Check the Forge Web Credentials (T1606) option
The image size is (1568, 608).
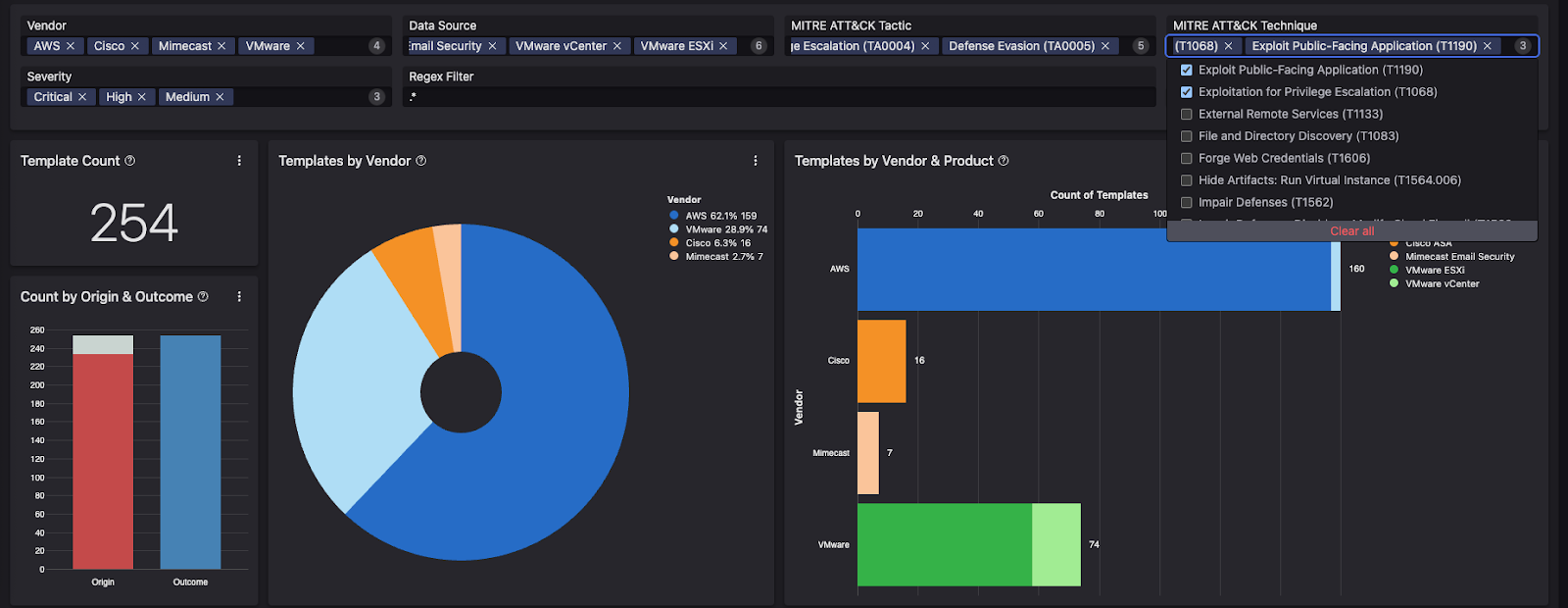tap(1187, 159)
